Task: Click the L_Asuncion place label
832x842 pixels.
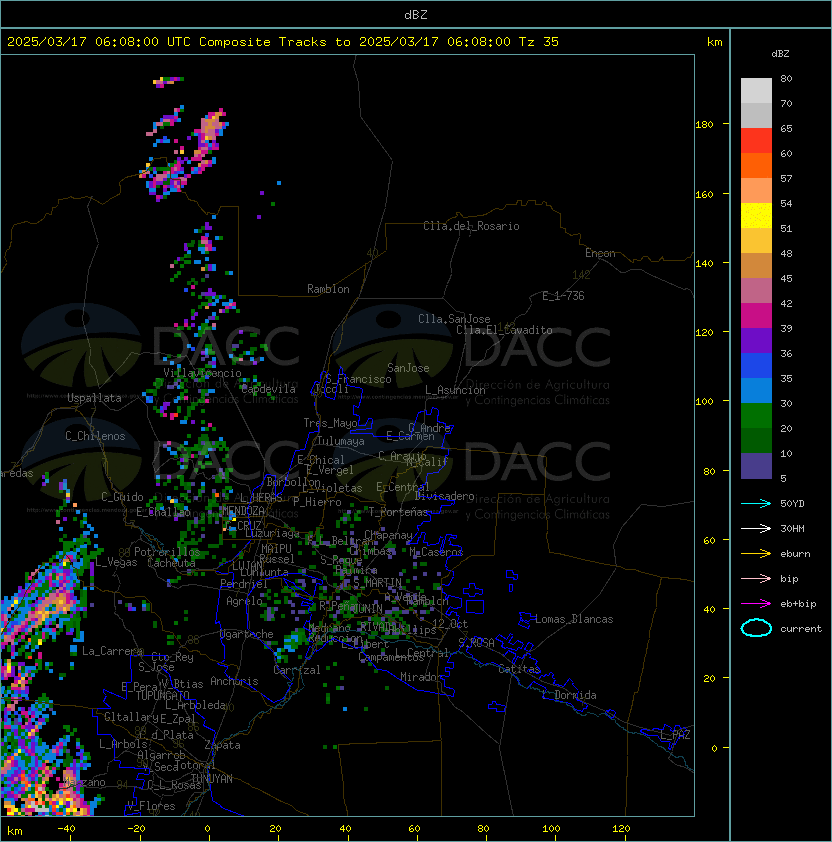Action: coord(455,390)
